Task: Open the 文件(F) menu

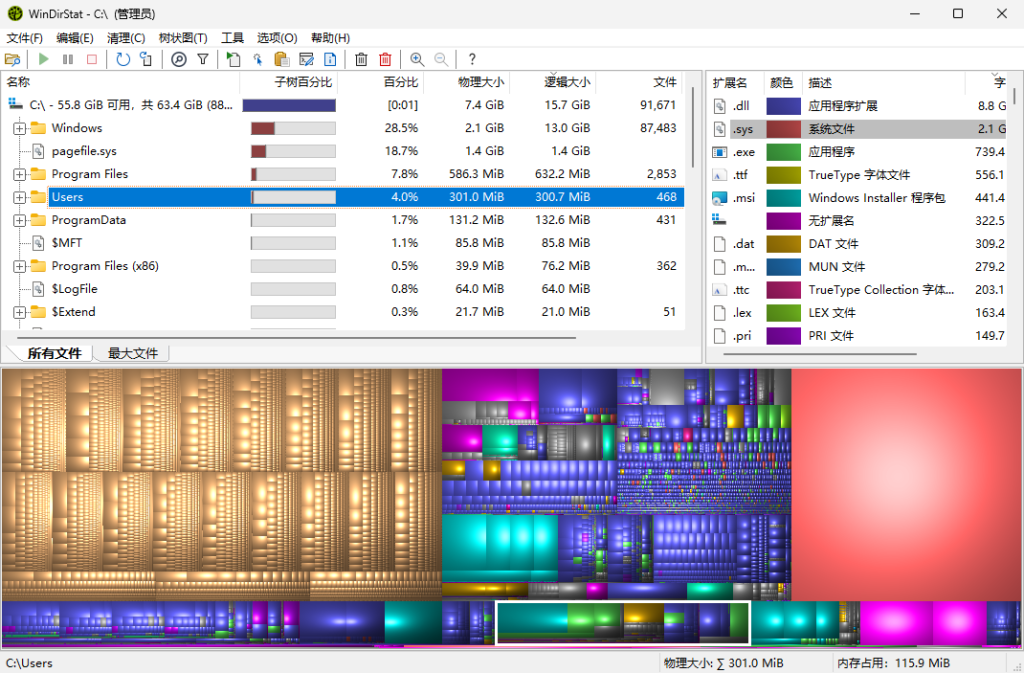Action: click(24, 38)
